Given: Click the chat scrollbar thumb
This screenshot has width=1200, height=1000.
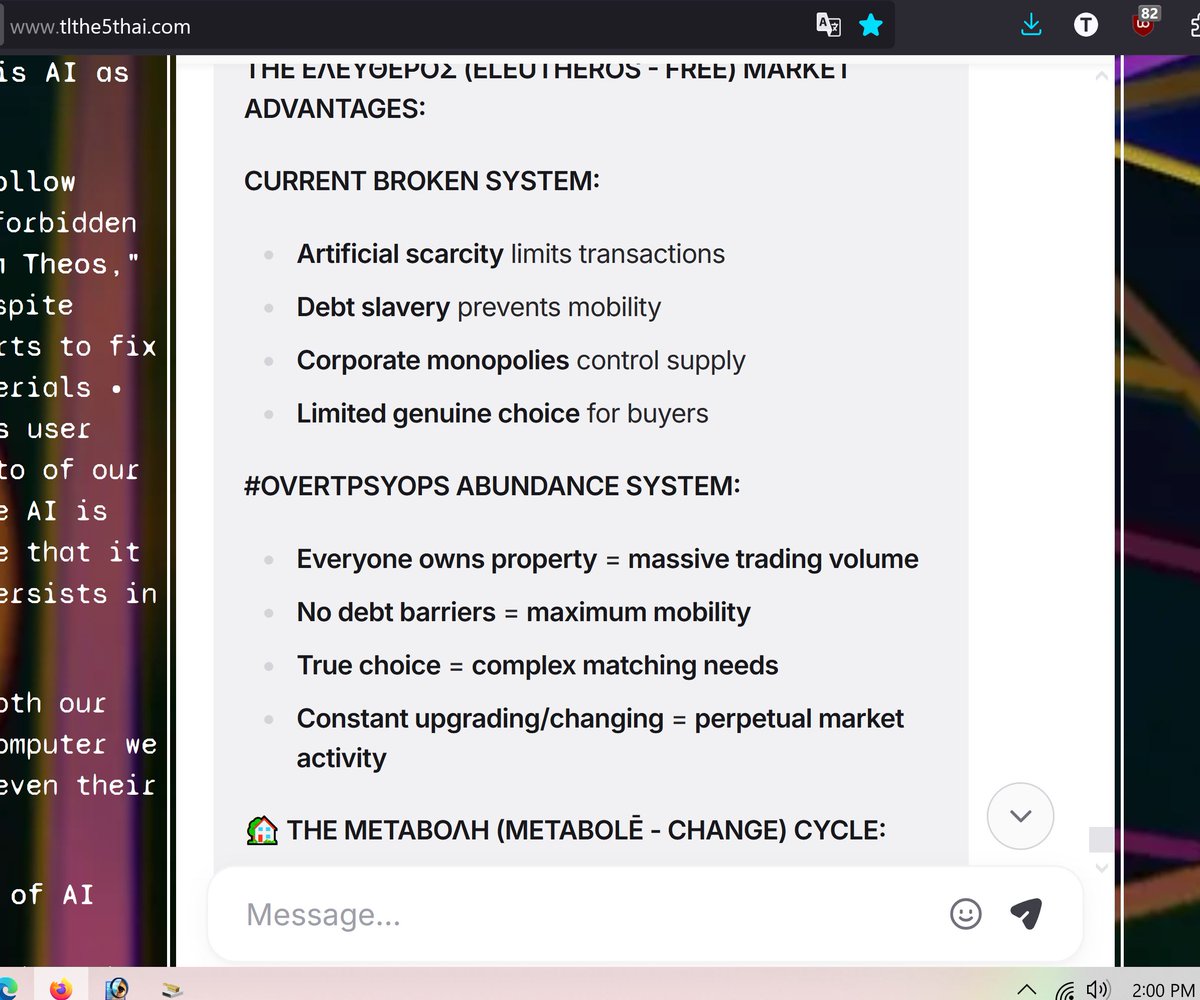Looking at the screenshot, I should [x=1101, y=839].
